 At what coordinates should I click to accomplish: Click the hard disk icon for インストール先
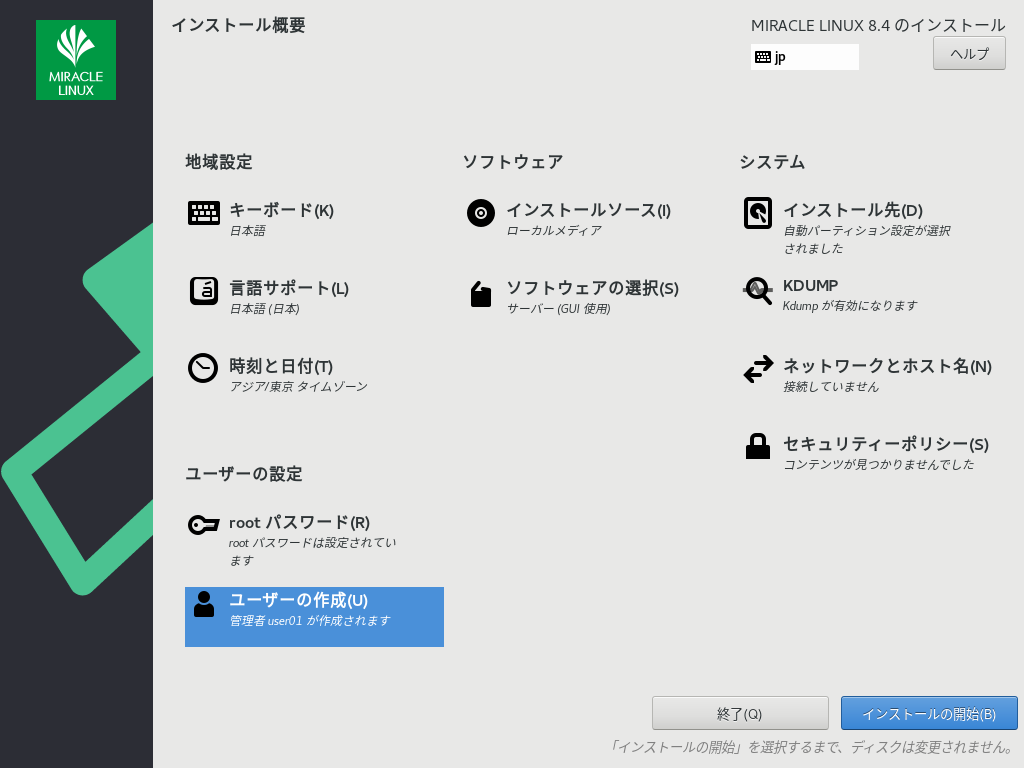758,213
